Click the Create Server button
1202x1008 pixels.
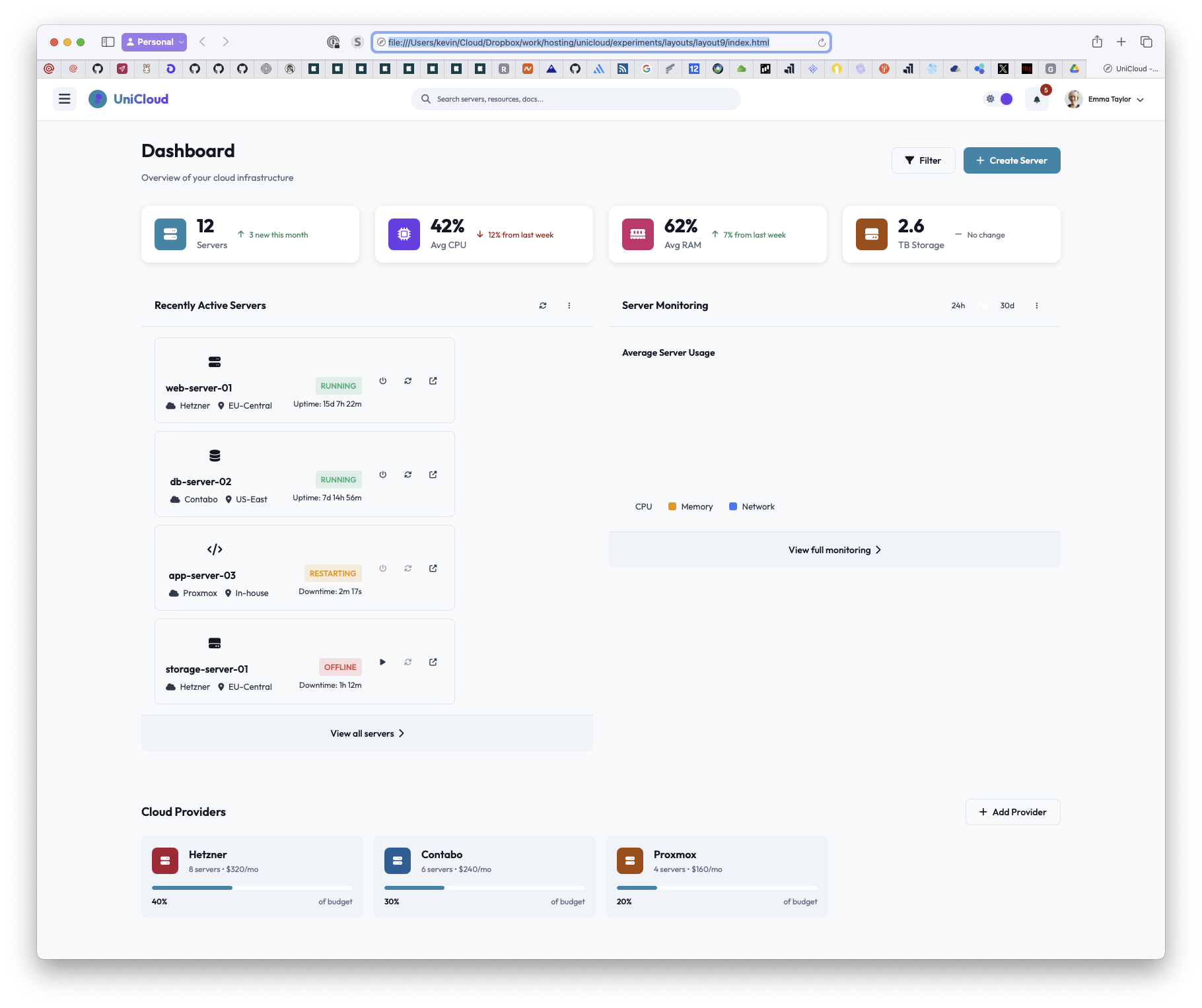(x=1012, y=160)
